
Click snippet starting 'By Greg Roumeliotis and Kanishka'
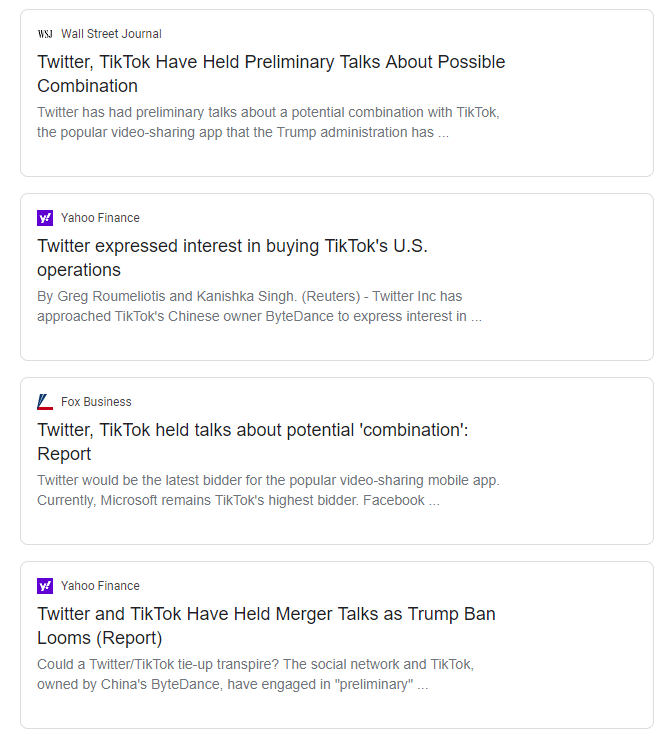(260, 306)
